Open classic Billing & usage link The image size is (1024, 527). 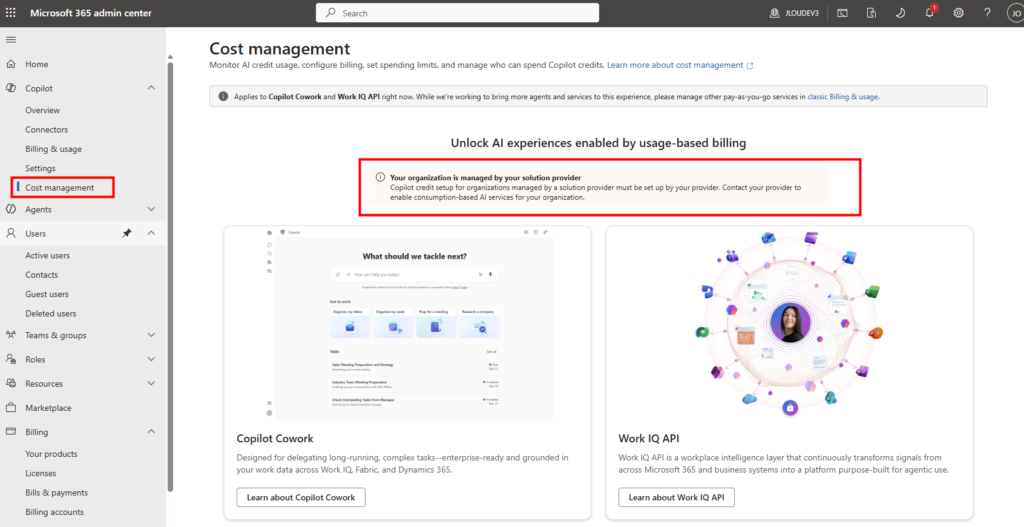843,97
